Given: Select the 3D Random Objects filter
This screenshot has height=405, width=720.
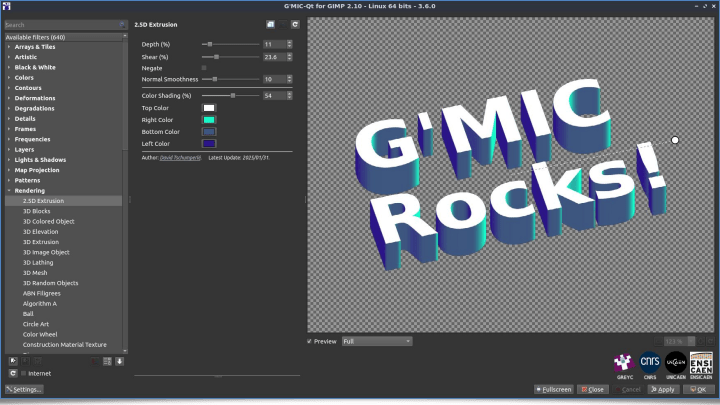Looking at the screenshot, I should [51, 283].
